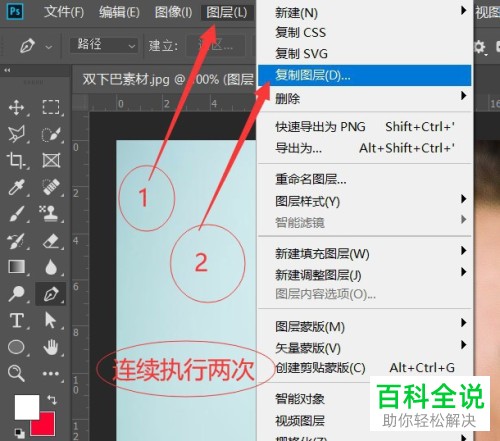Expand the 矢量蒙版(V) submenu
Viewport: 500px width, 441px height.
click(463, 344)
